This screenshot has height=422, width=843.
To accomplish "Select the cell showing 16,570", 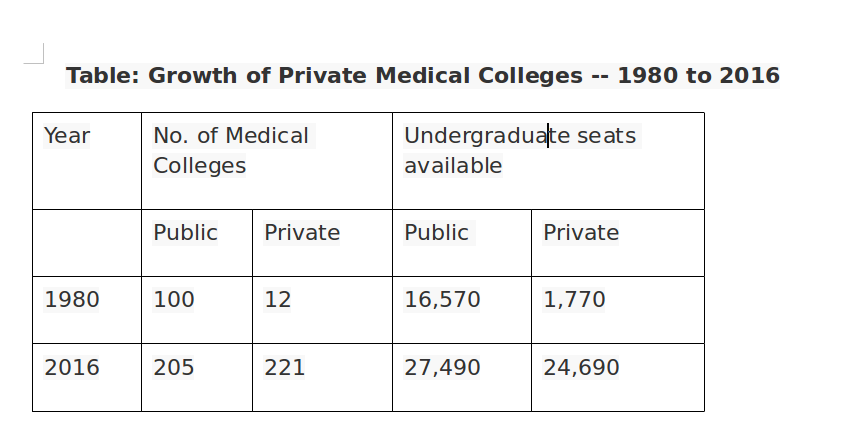I will pyautogui.click(x=442, y=299).
